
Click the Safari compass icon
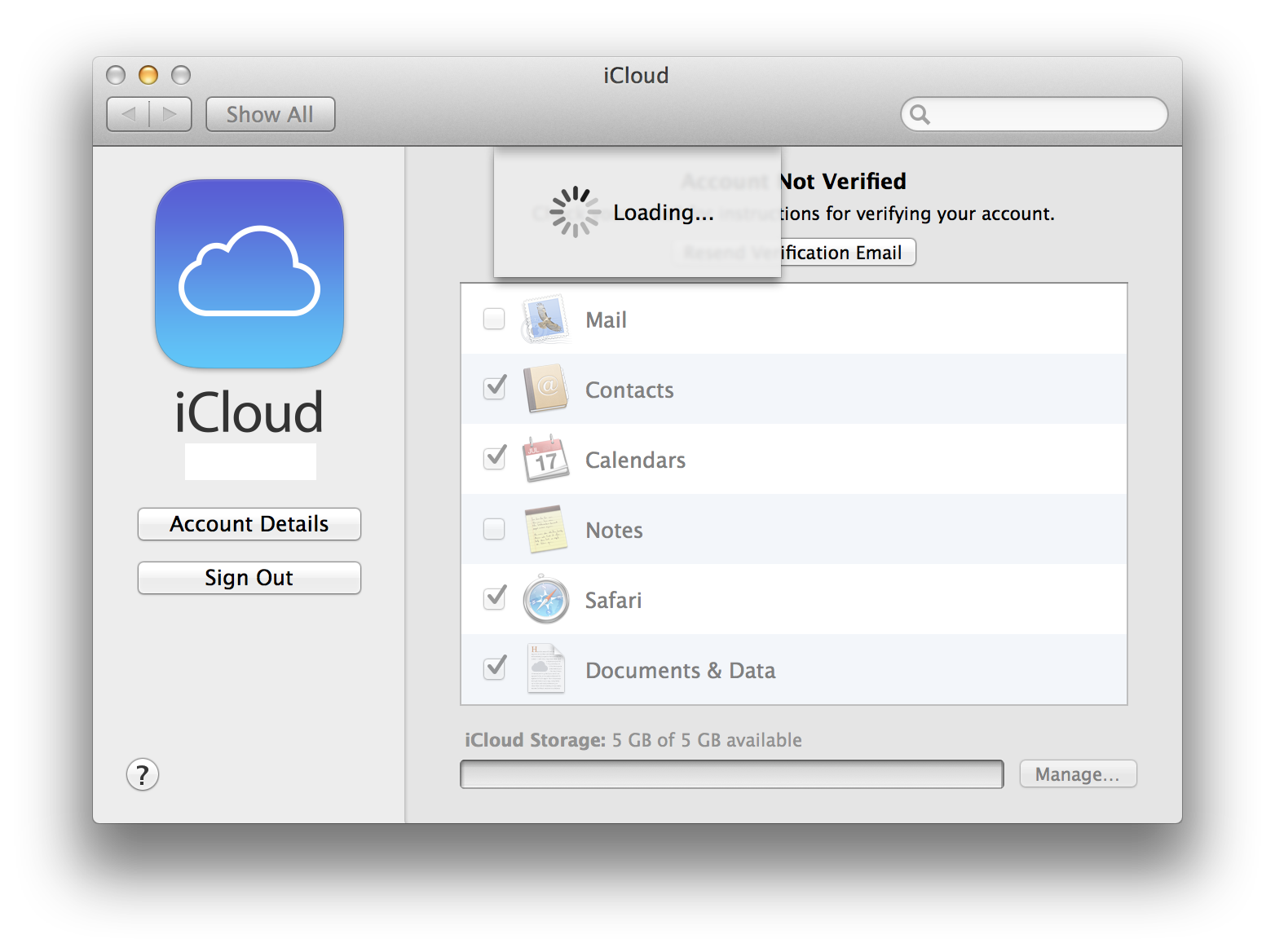click(x=545, y=599)
